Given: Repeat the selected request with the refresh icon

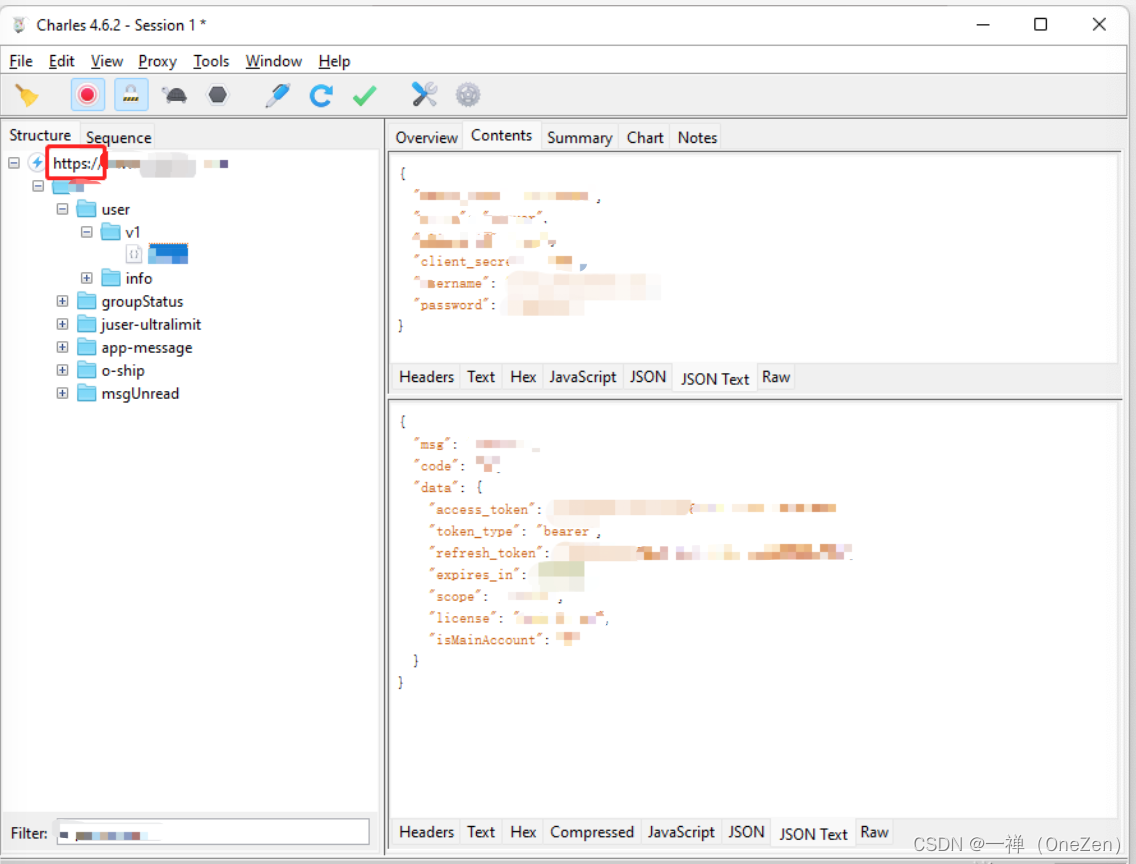Looking at the screenshot, I should (321, 95).
